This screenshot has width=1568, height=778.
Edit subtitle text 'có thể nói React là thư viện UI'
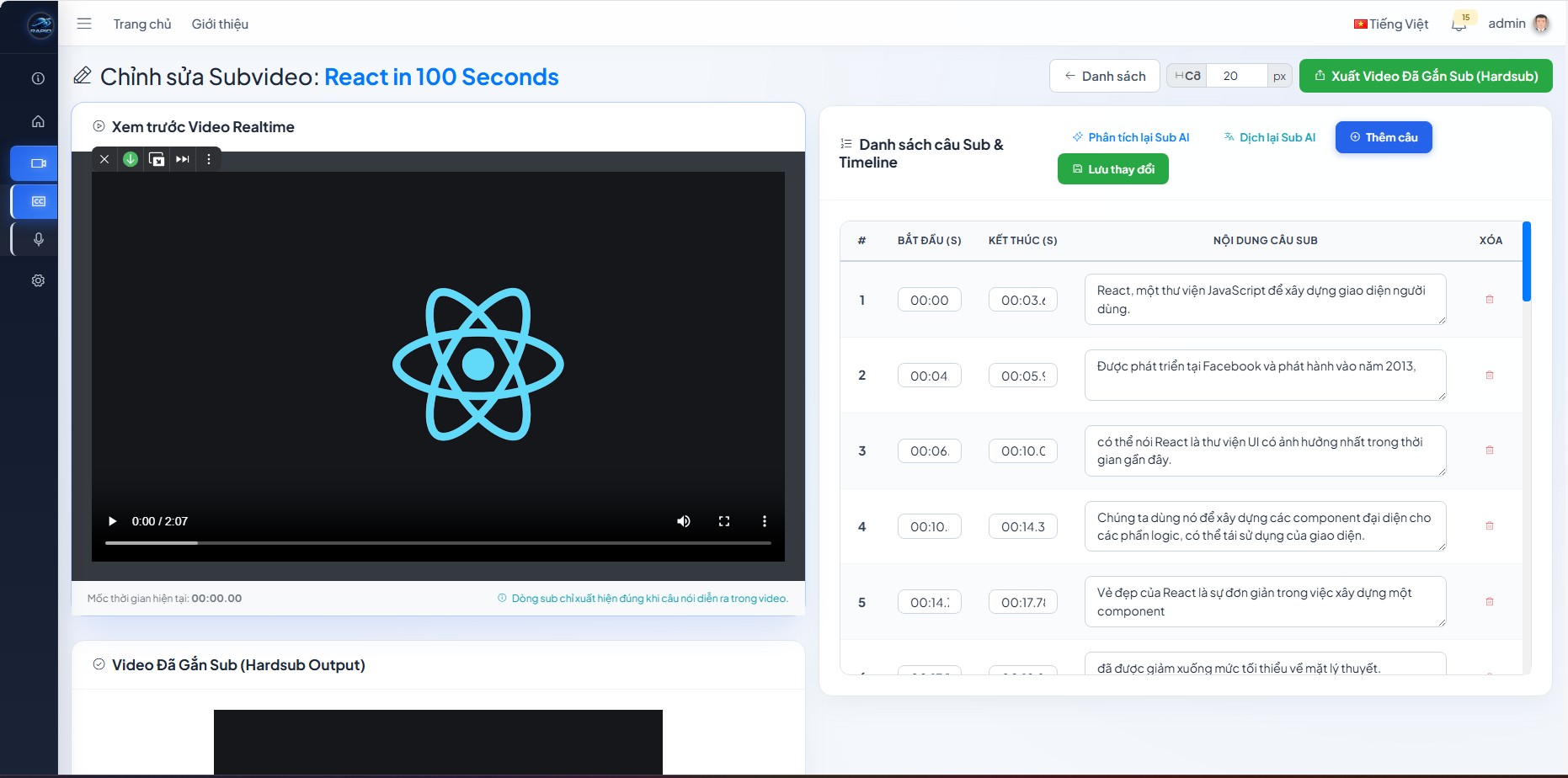point(1266,450)
